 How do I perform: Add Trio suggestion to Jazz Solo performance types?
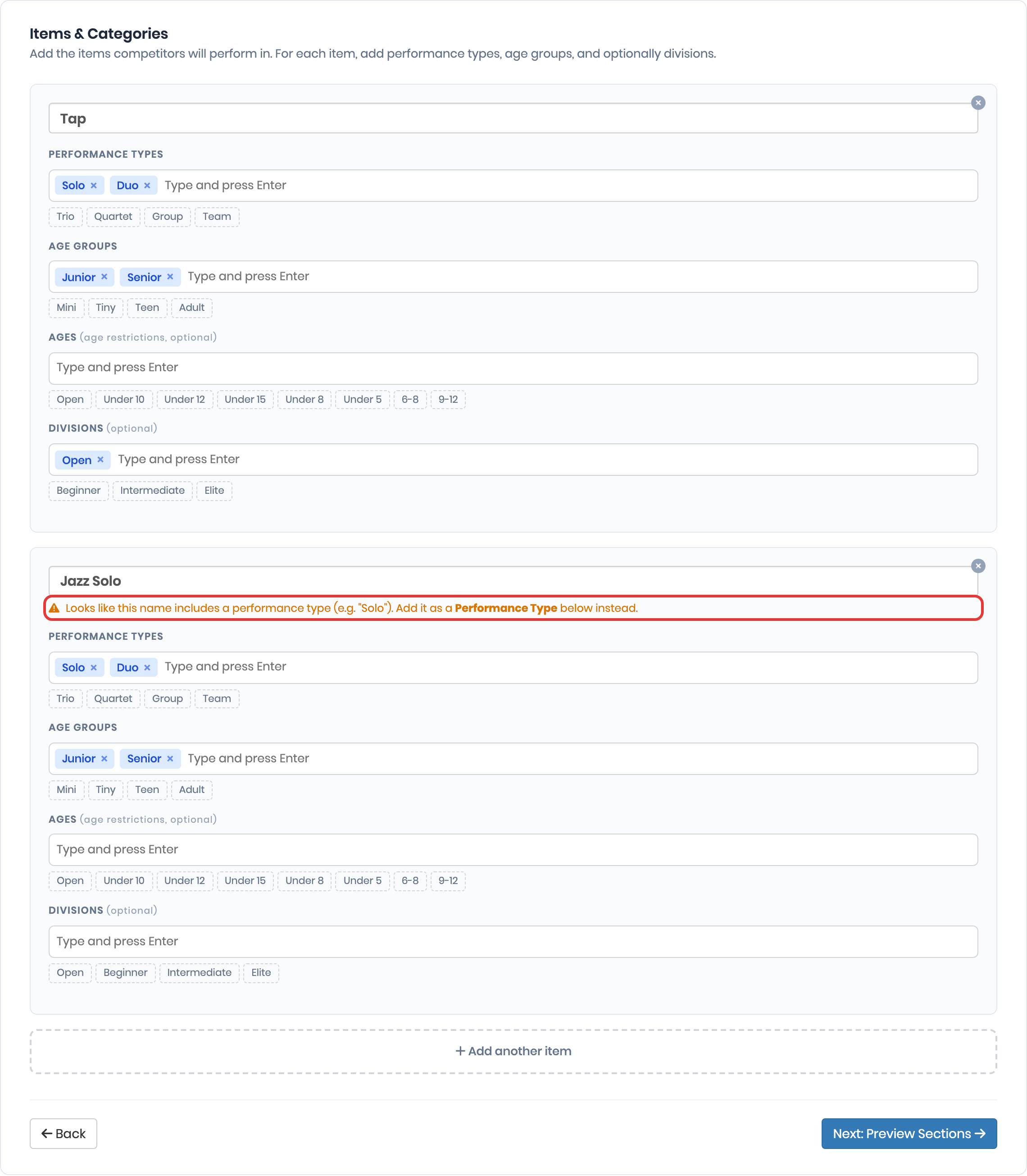pos(65,699)
